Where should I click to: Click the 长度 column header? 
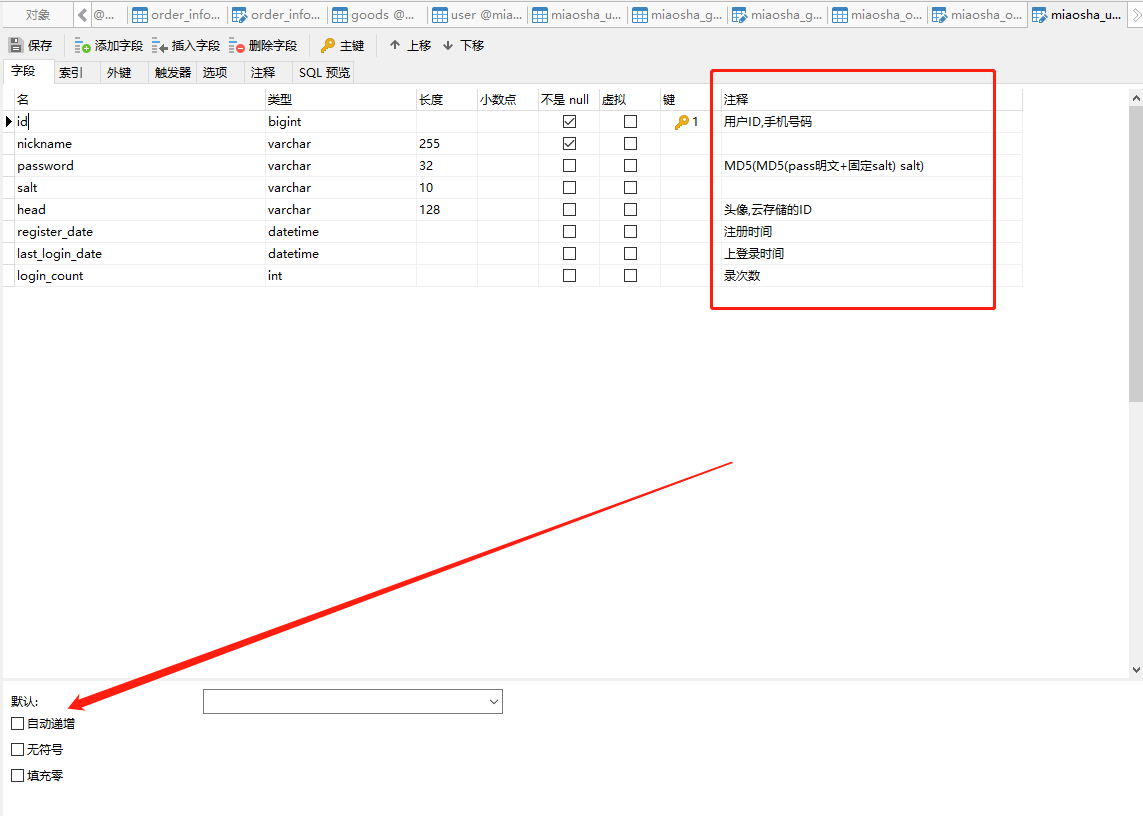point(447,100)
